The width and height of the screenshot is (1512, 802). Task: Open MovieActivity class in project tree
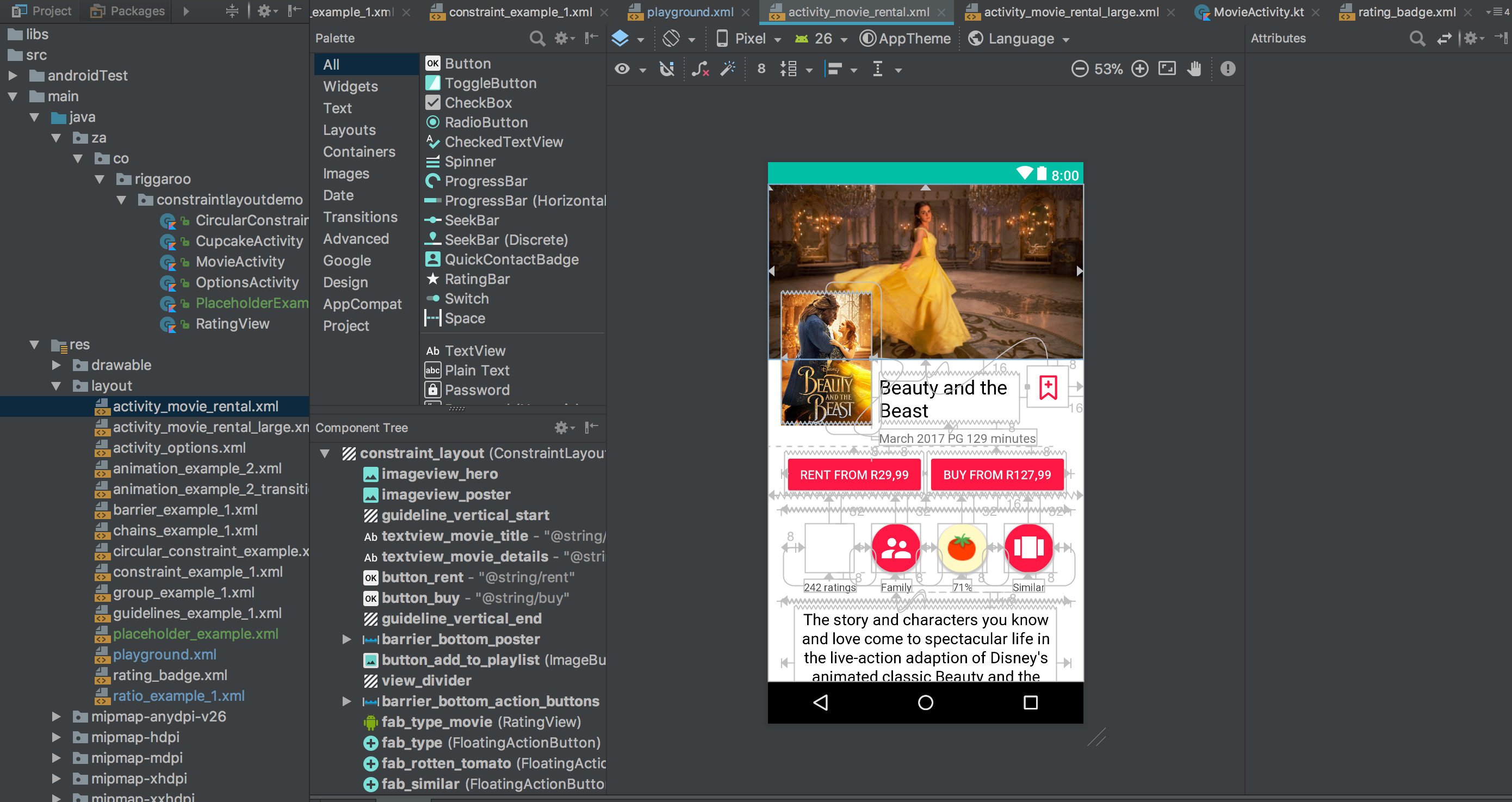click(x=239, y=262)
